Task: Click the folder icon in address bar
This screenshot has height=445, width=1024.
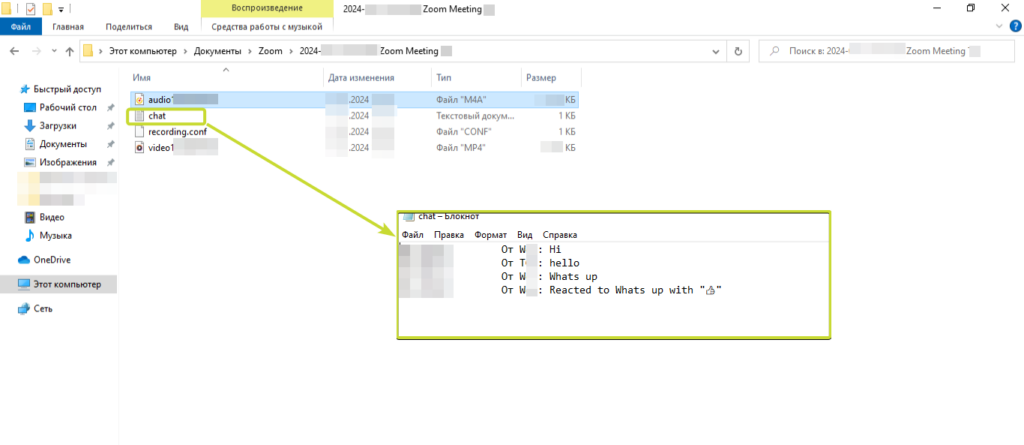Action: 88,51
